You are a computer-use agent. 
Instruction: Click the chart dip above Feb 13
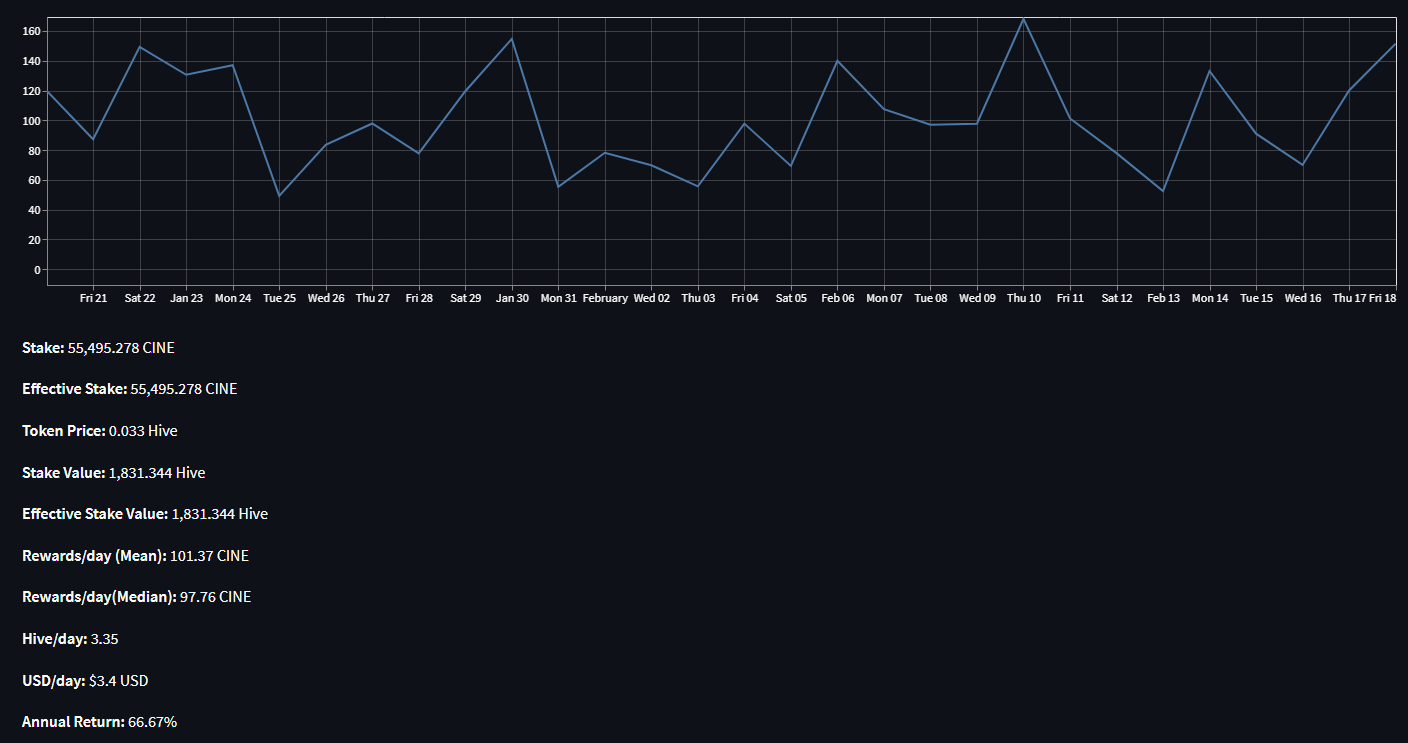pos(1163,191)
